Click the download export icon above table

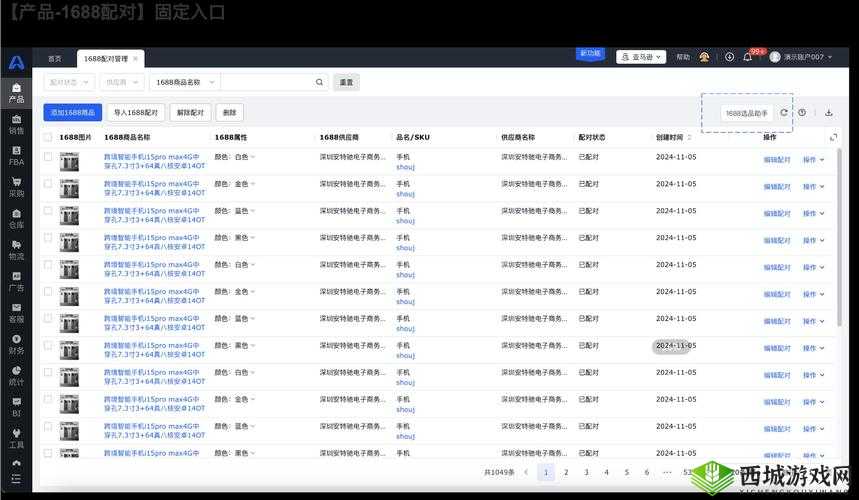point(829,112)
